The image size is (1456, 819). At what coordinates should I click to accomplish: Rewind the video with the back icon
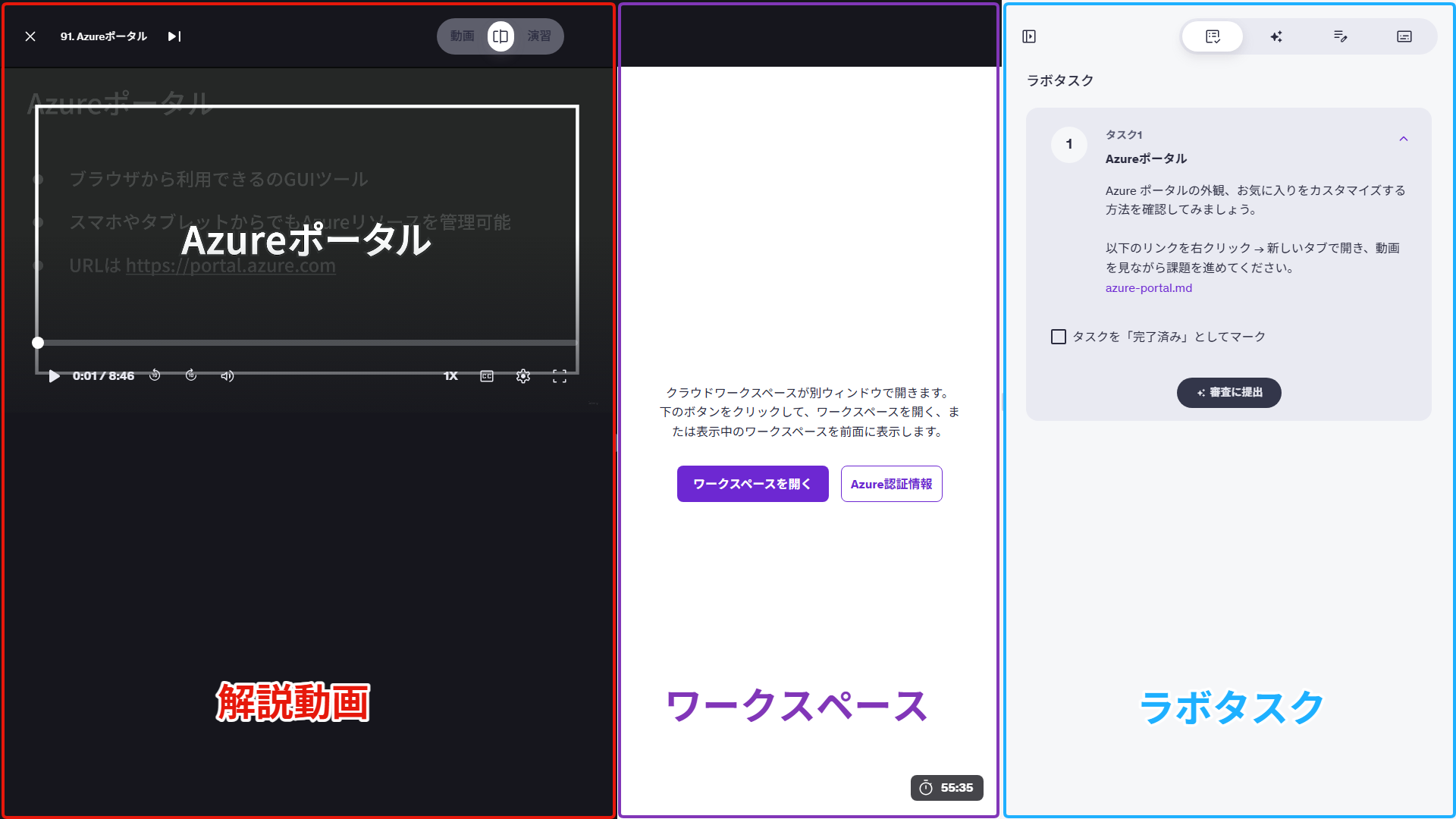coord(155,375)
